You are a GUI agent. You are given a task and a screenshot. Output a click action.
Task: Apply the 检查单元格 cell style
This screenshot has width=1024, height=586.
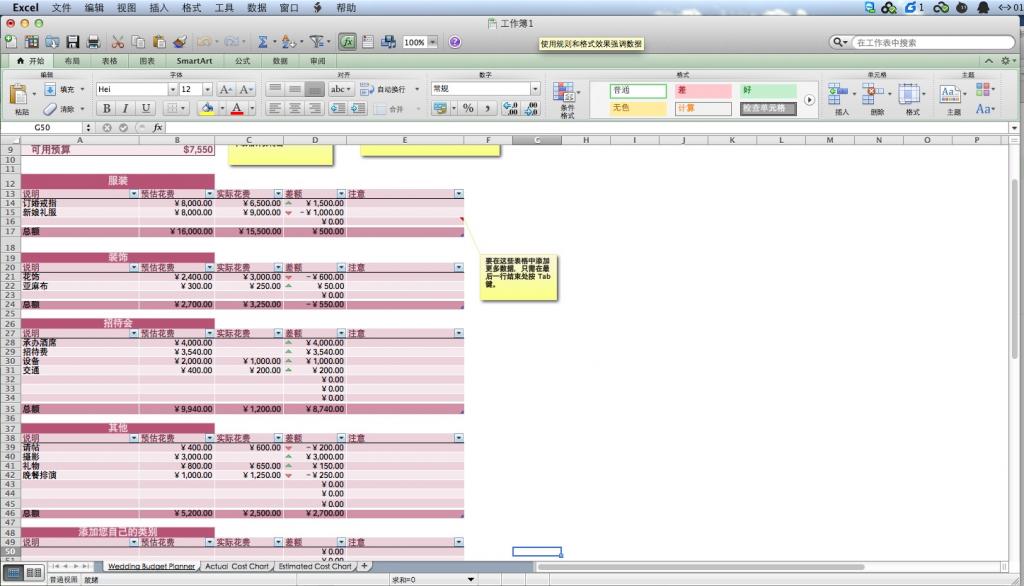click(x=768, y=108)
